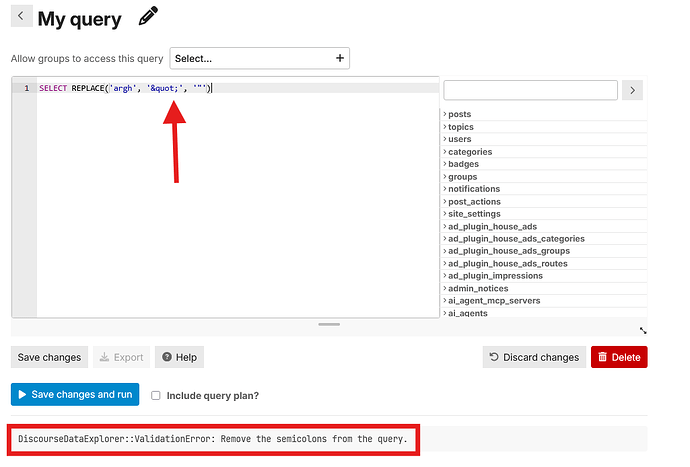Viewport: 690px width, 467px height.
Task: Click the schema search input field
Action: click(x=530, y=90)
